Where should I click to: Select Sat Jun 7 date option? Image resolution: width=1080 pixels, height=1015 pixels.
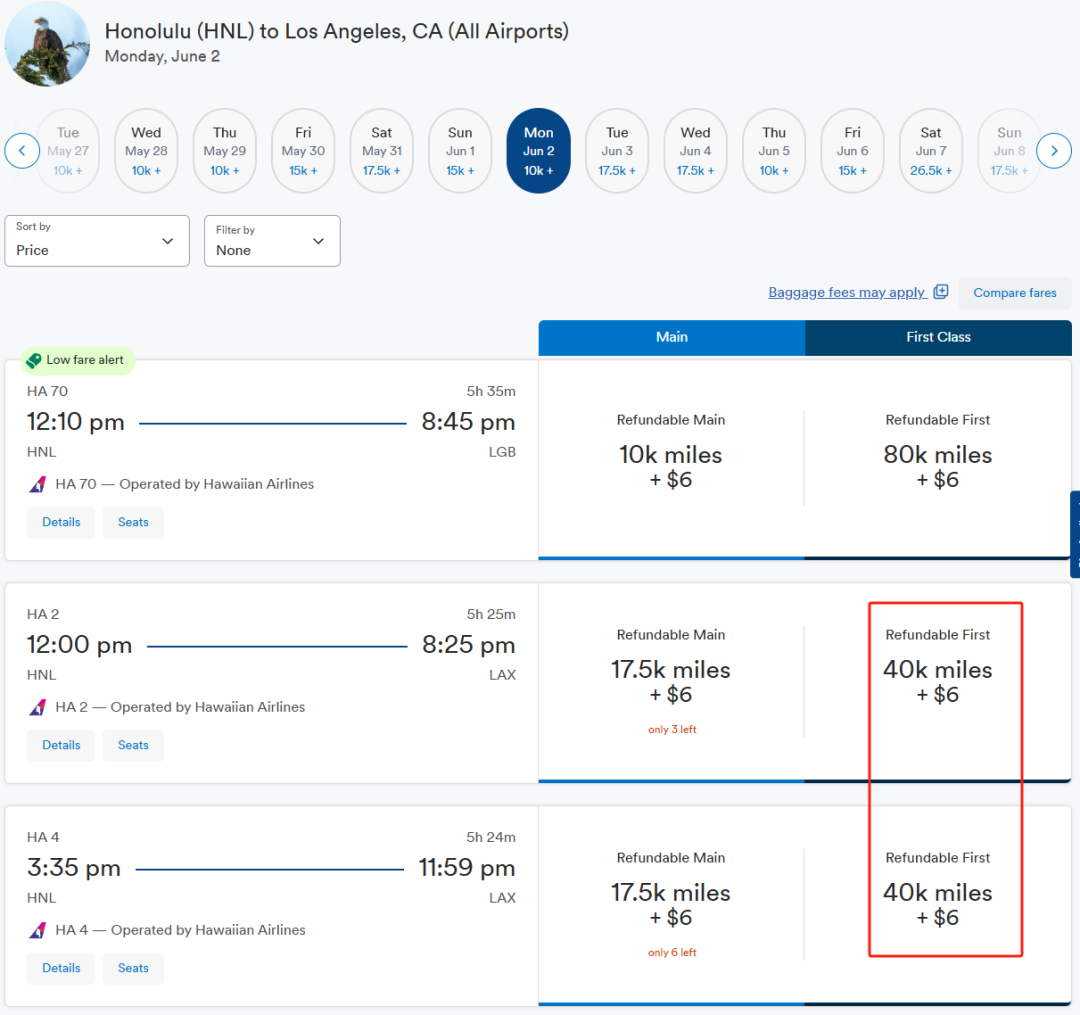(931, 151)
